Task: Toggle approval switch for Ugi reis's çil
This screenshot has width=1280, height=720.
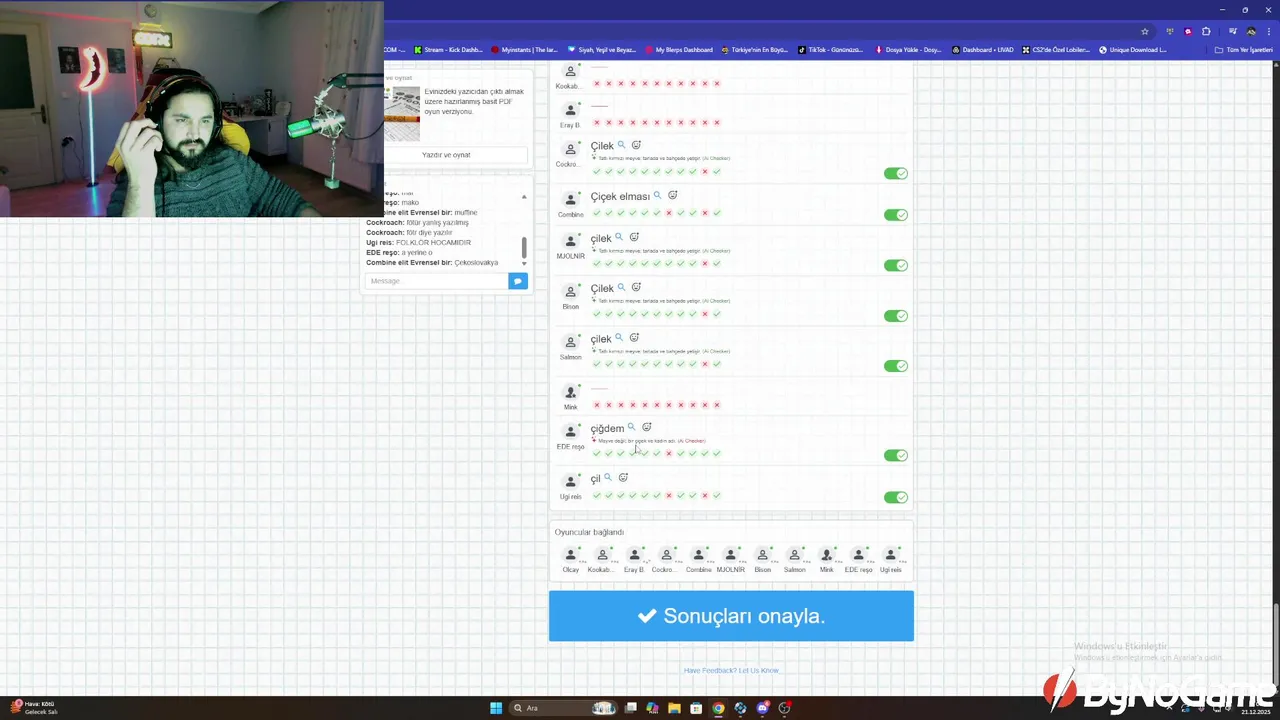Action: 895,497
